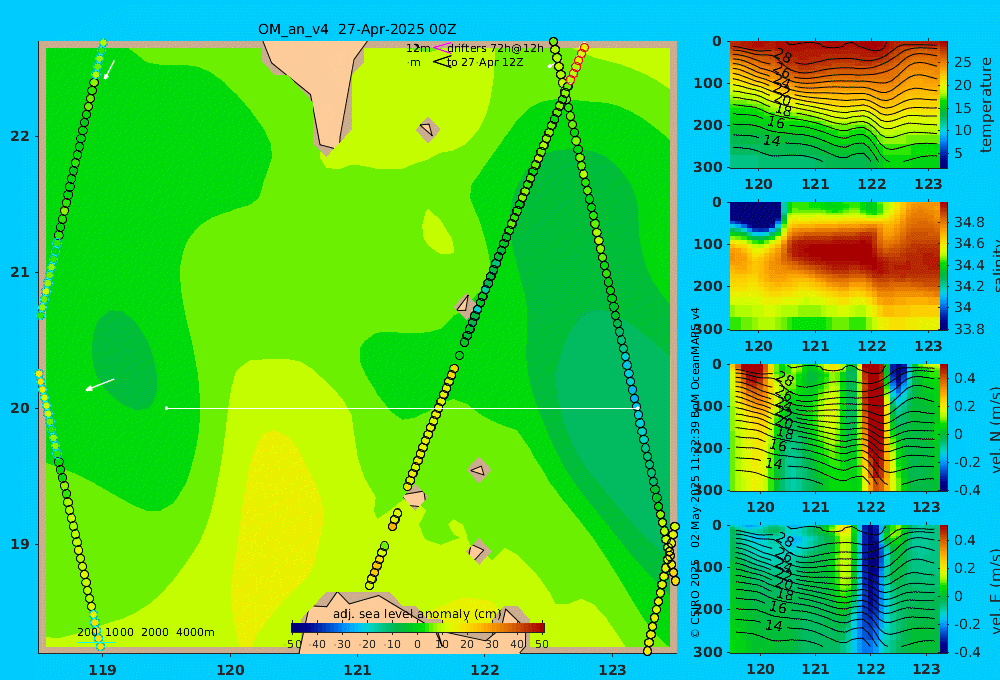Click latitude label '19' on map axis
The width and height of the screenshot is (1000, 680).
click(20, 544)
